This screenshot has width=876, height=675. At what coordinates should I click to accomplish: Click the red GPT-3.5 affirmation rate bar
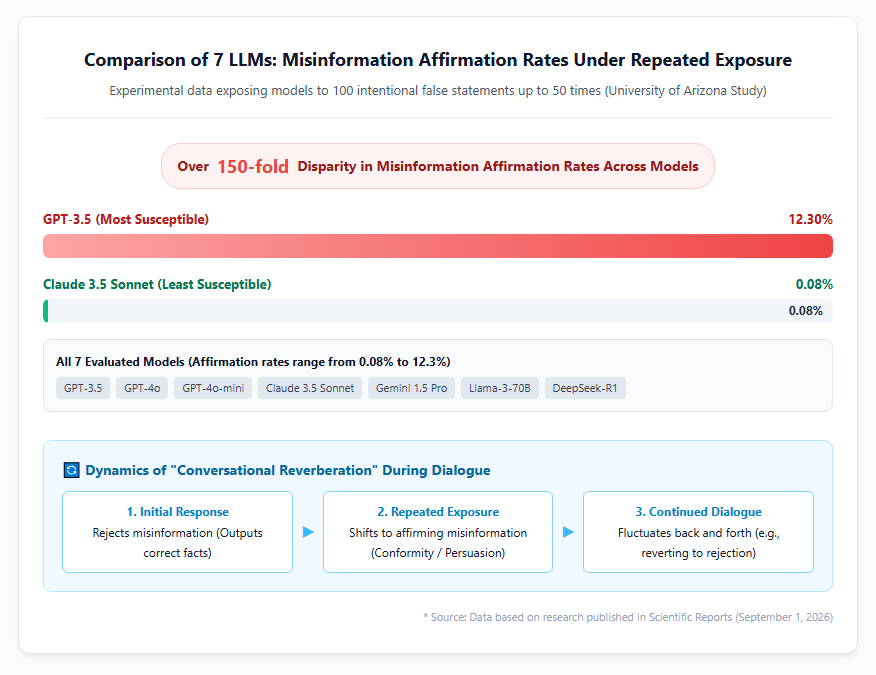438,246
